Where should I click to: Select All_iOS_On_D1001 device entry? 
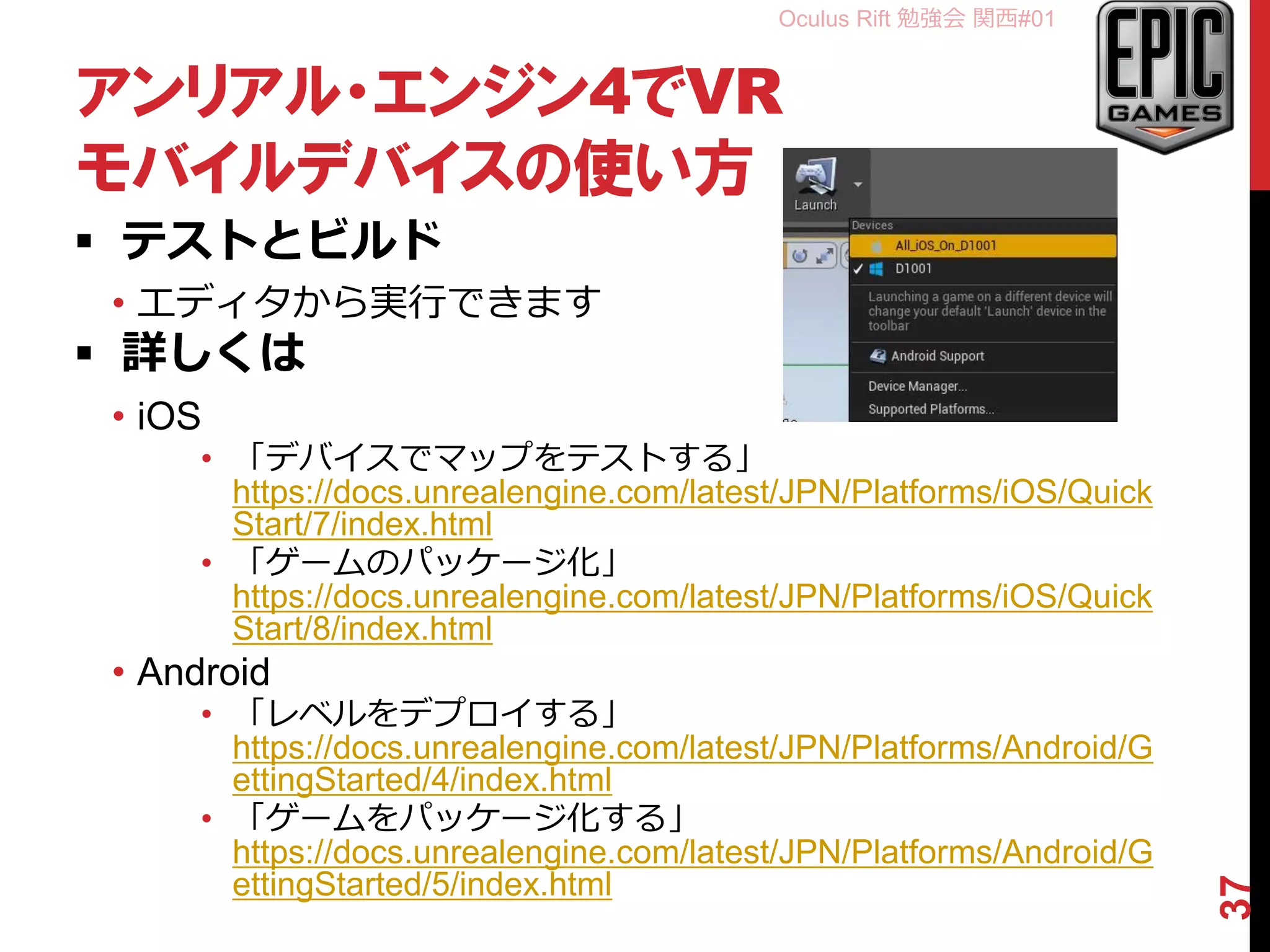pos(982,245)
